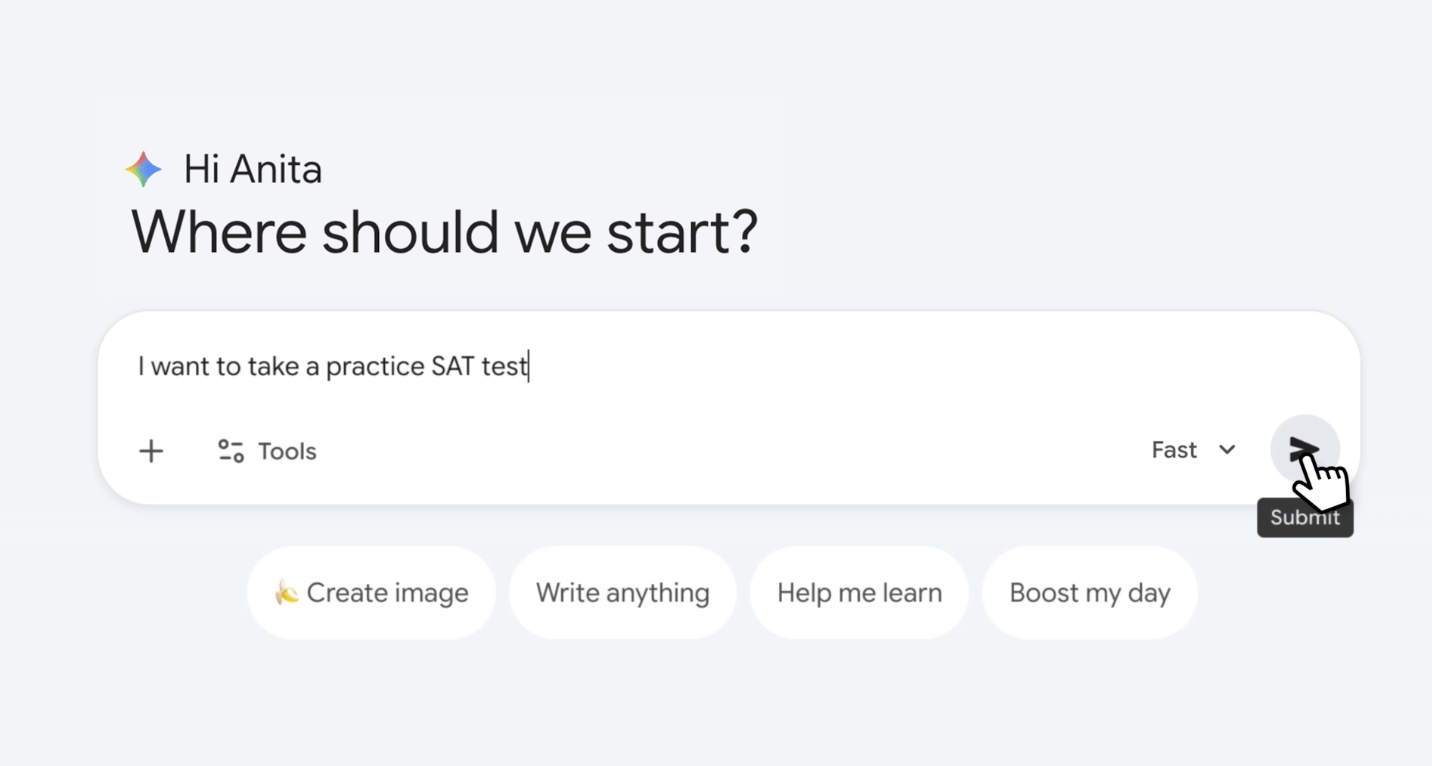The height and width of the screenshot is (766, 1432).
Task: Click the Hi Anita greeting text
Action: click(253, 170)
